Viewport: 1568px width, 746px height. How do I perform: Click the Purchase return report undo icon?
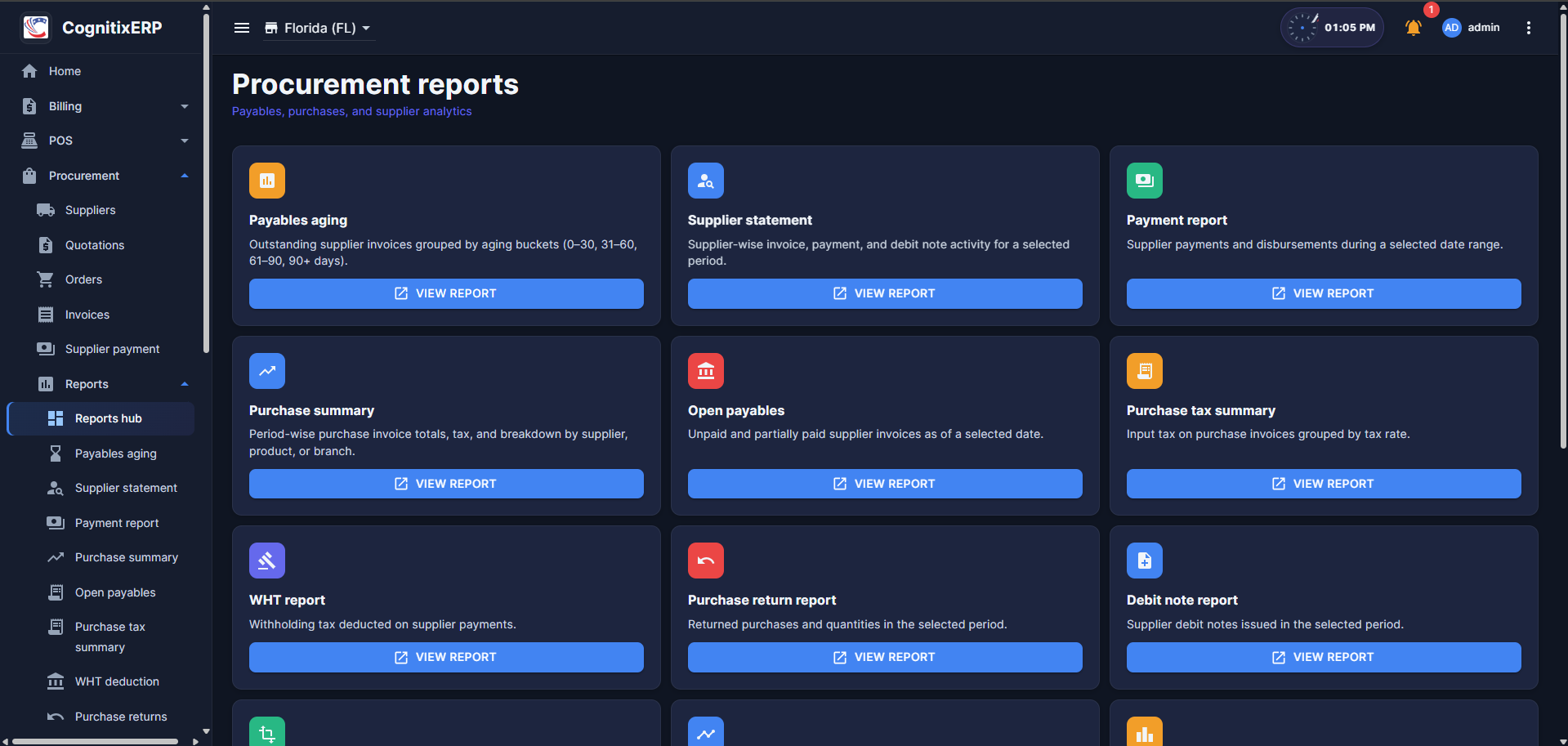[706, 561]
